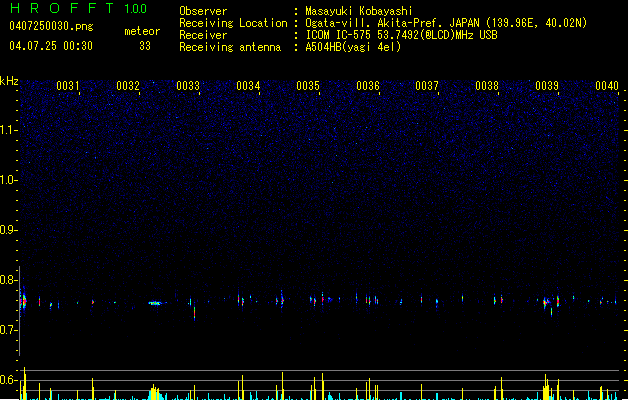Click the vertical red-green echo below 0033
This screenshot has width=629, height=400.
click(x=195, y=313)
